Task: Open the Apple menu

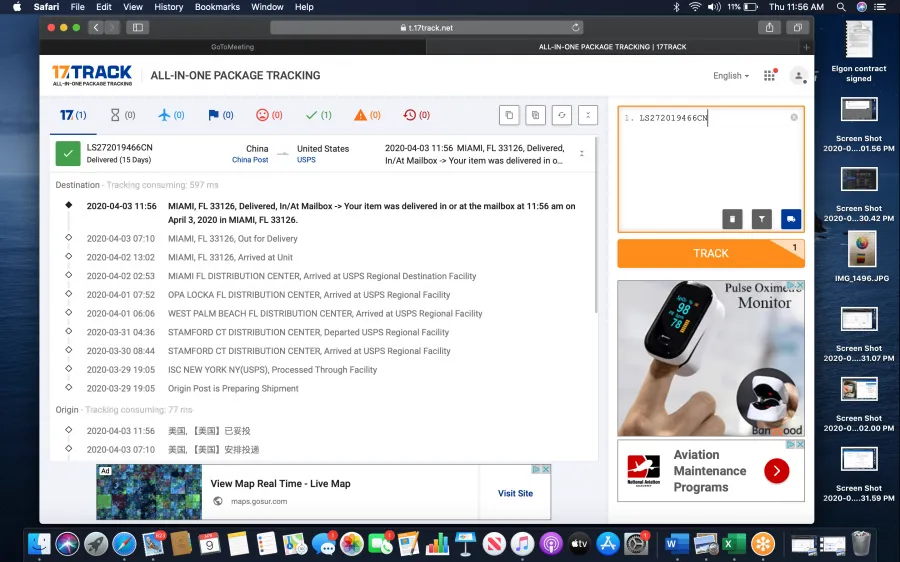Action: tap(17, 7)
